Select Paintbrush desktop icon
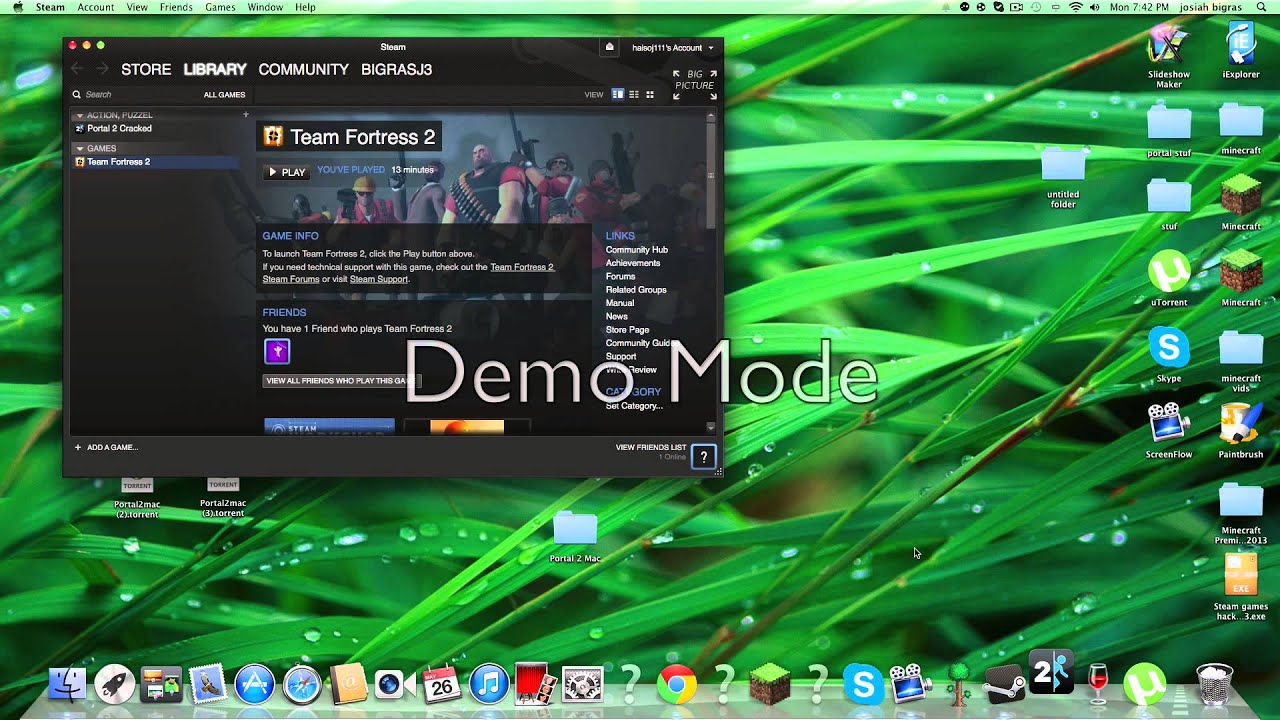 click(1241, 431)
